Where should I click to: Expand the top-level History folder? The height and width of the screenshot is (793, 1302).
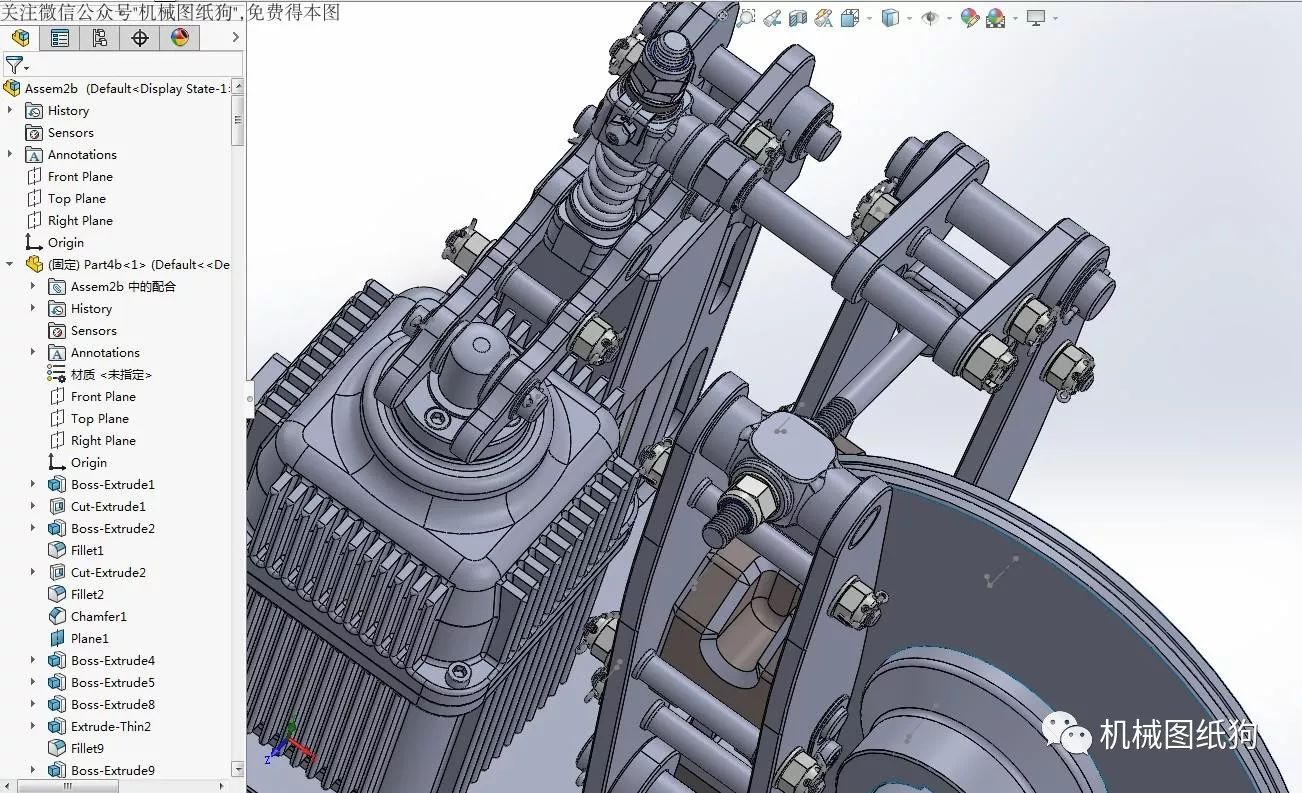click(x=11, y=110)
